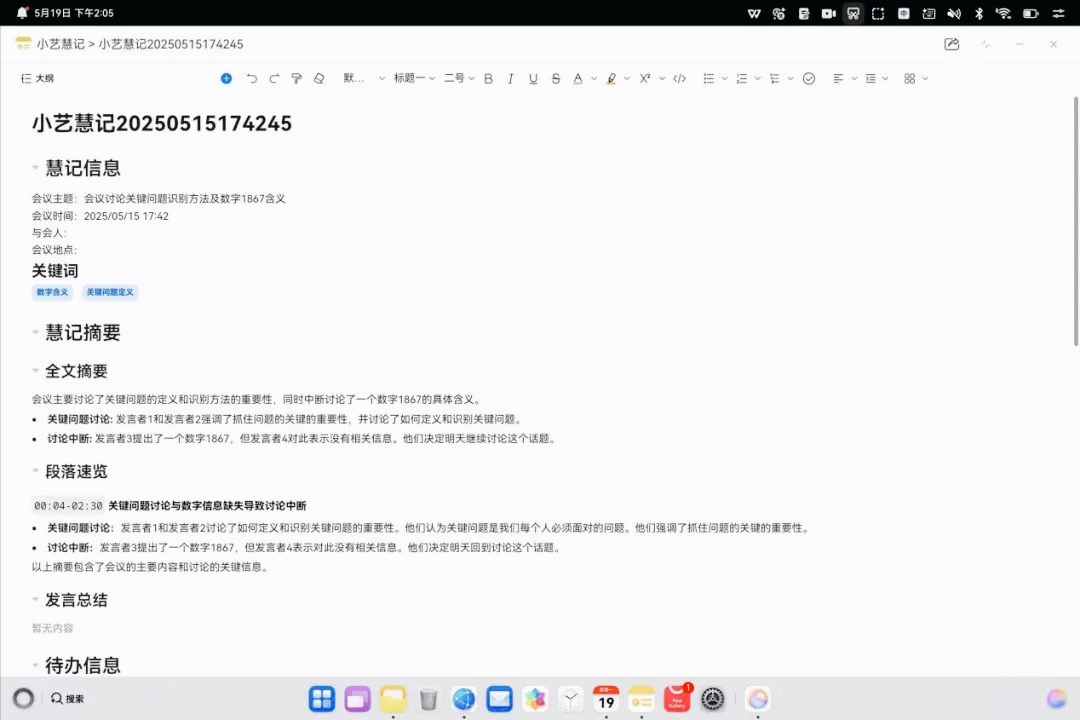
Task: Insert a code block using the </> icon
Action: click(680, 78)
